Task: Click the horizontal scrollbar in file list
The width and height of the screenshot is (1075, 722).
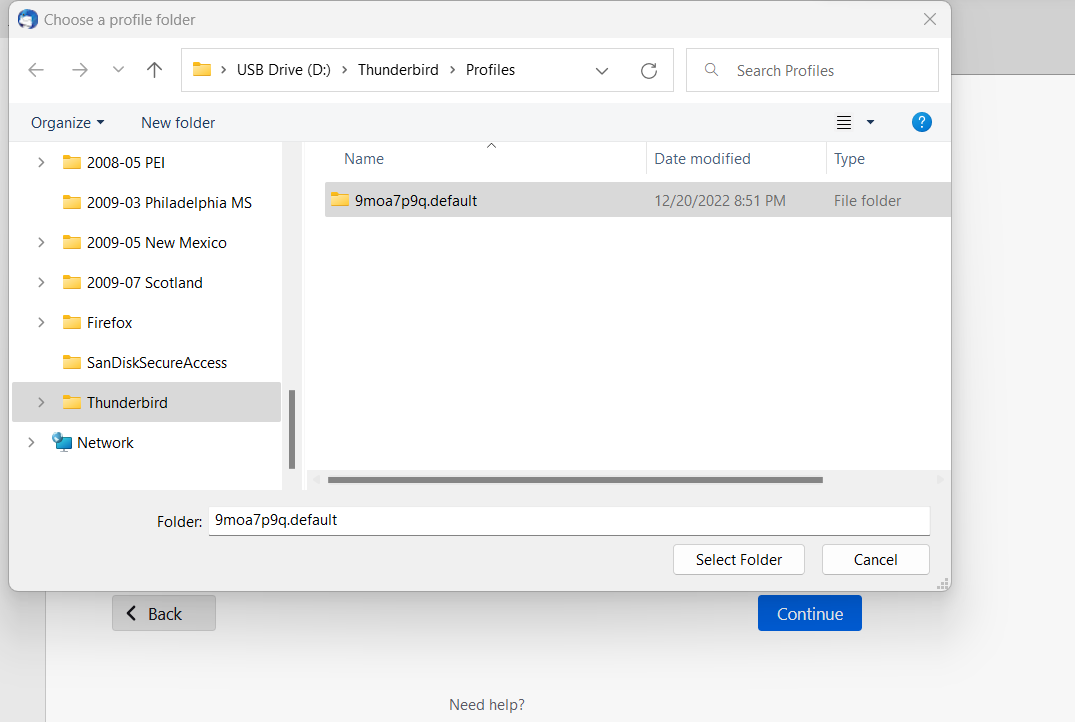Action: pyautogui.click(x=575, y=480)
